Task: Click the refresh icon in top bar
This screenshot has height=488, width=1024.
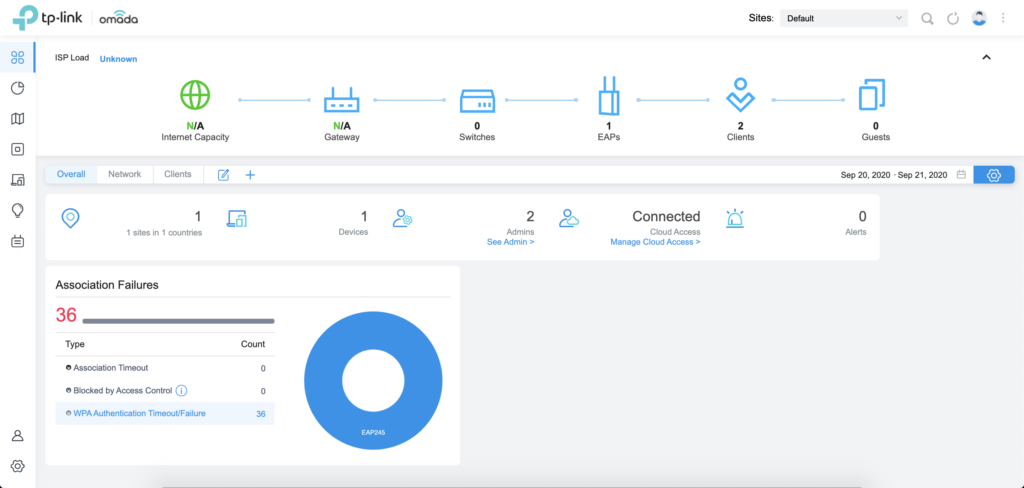Action: 953,18
